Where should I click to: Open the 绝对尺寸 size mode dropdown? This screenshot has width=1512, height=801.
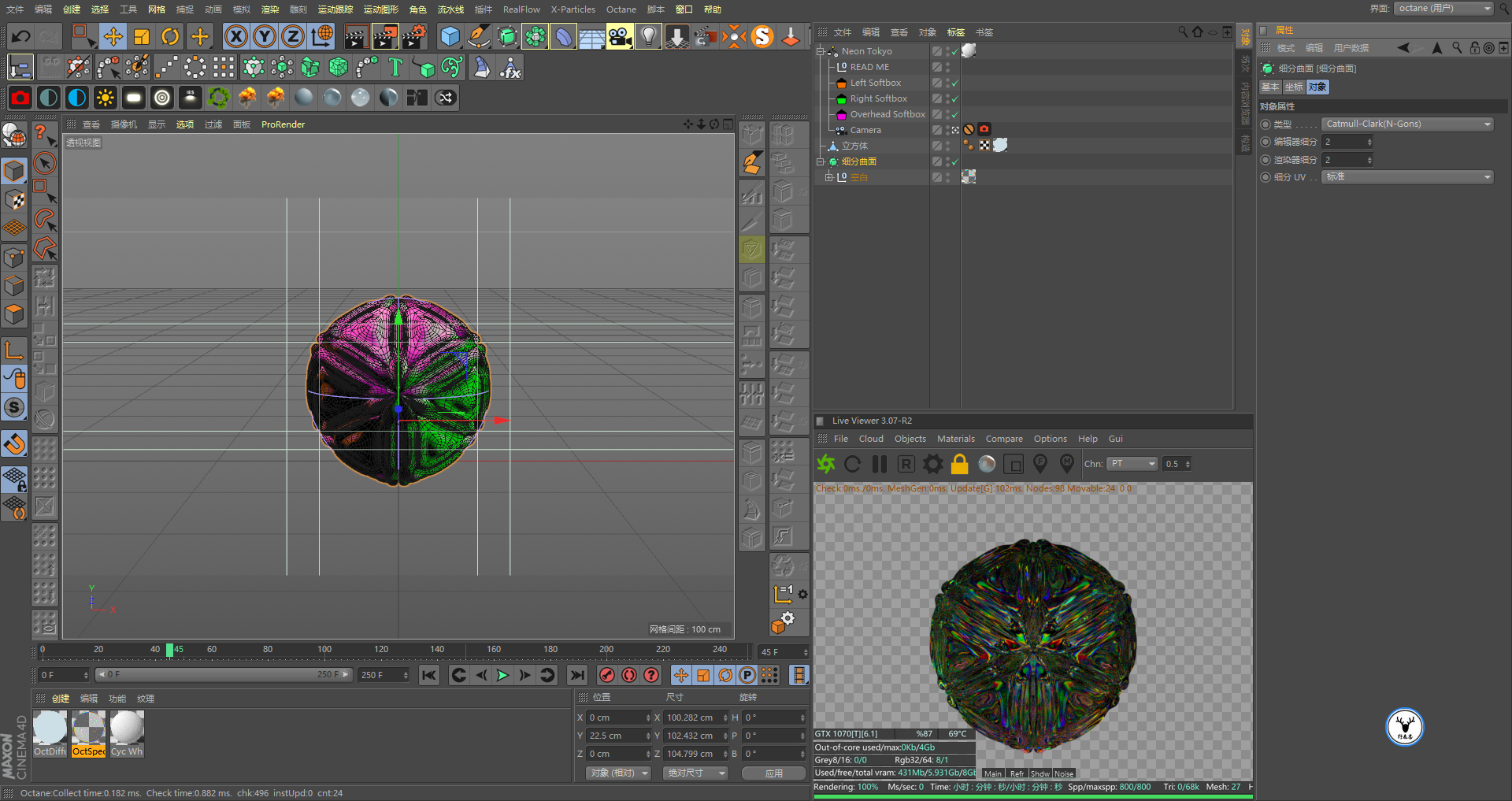click(x=695, y=773)
